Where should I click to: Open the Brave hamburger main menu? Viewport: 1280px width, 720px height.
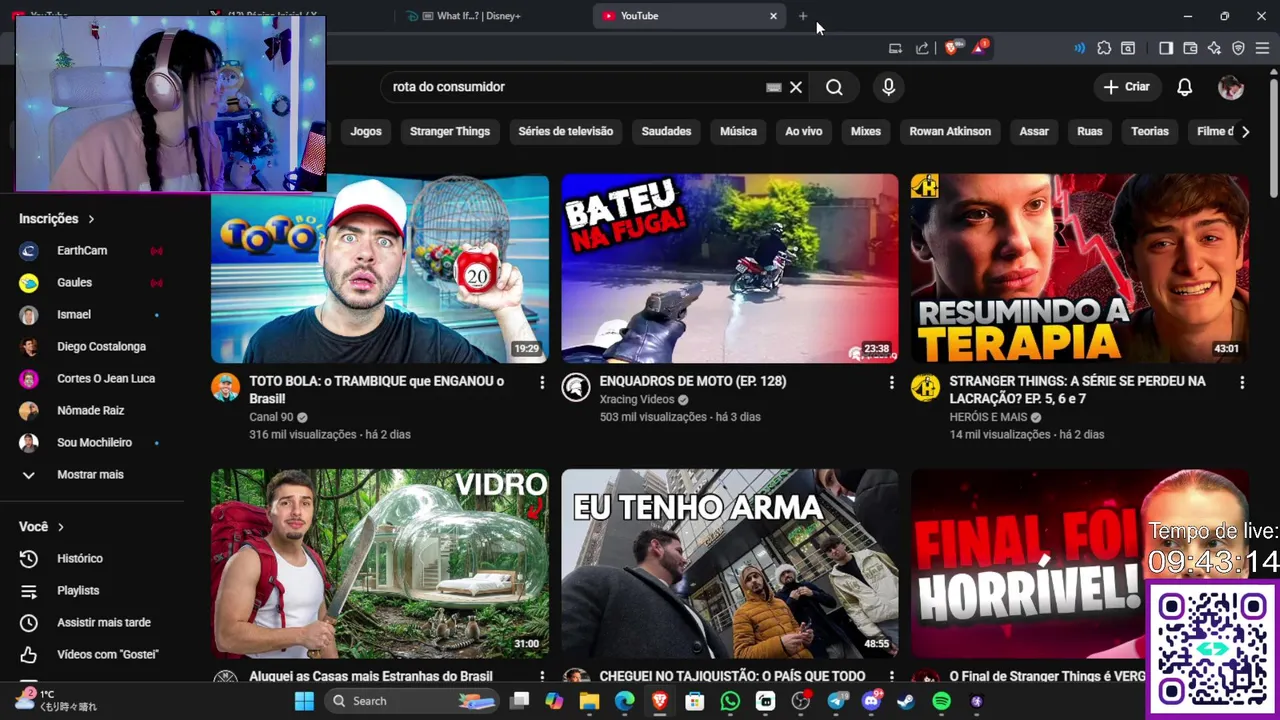(x=1262, y=48)
